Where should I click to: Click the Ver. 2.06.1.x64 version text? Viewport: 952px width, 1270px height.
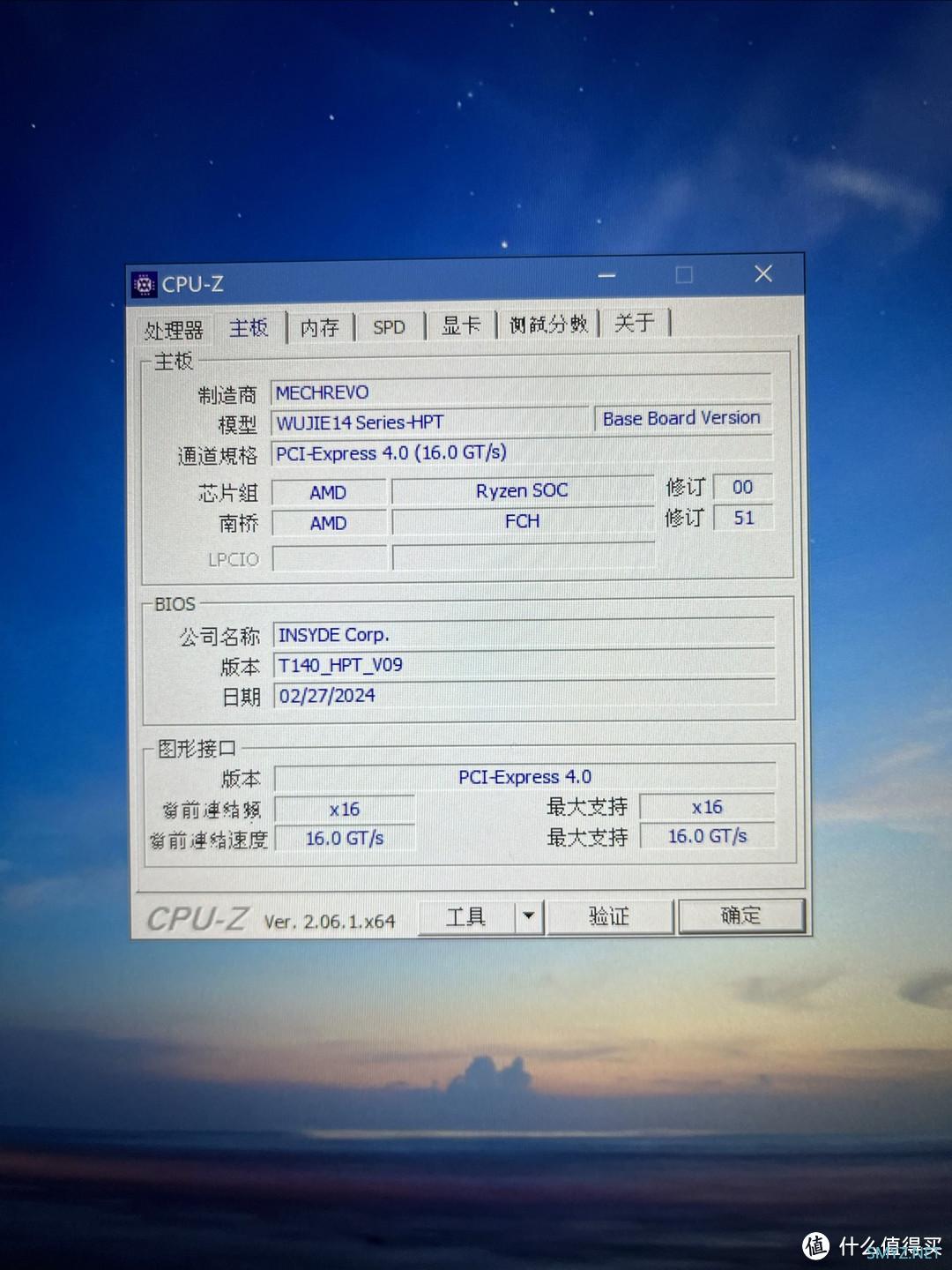tap(330, 921)
